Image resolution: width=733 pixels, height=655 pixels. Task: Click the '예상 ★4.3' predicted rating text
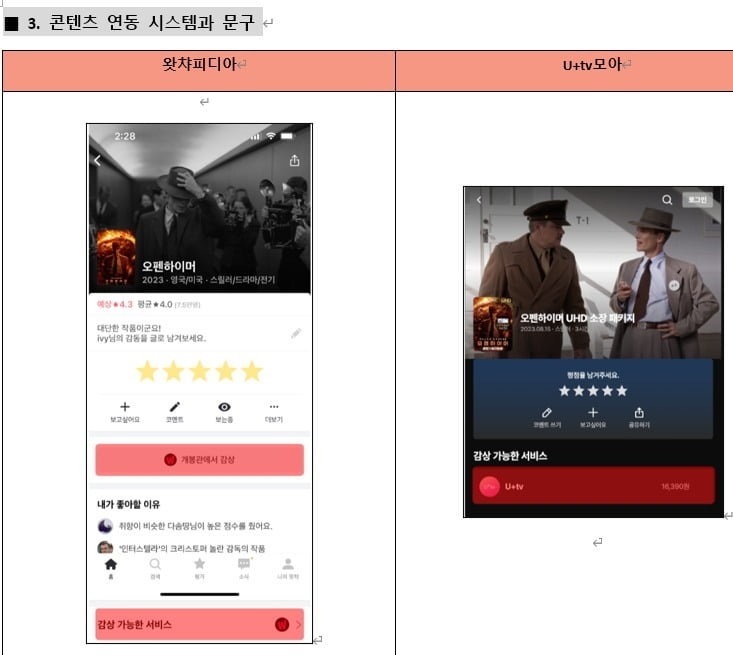tap(115, 304)
